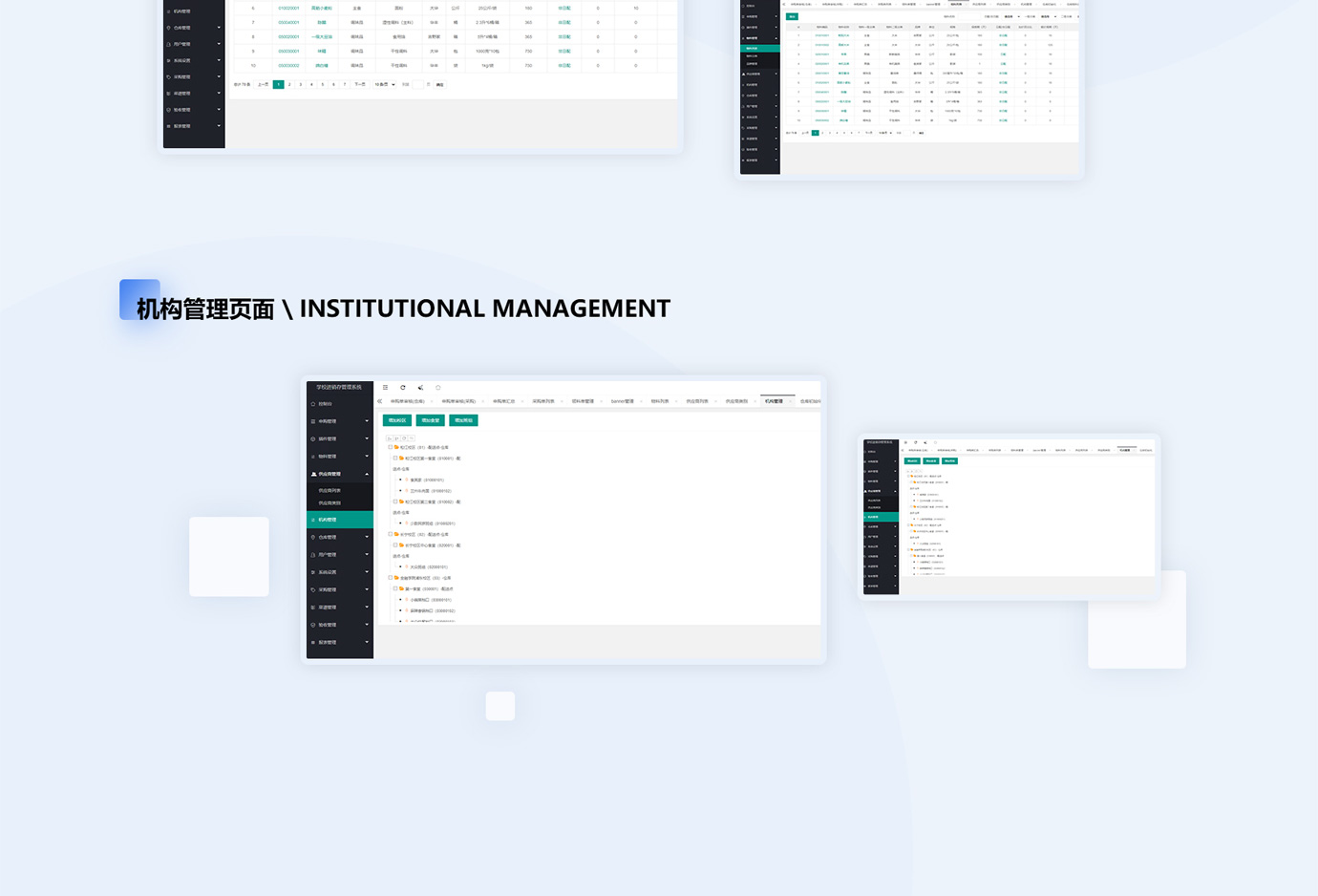Click the double-chevron icon left of the tabs
This screenshot has height=896, width=1318.
378,400
